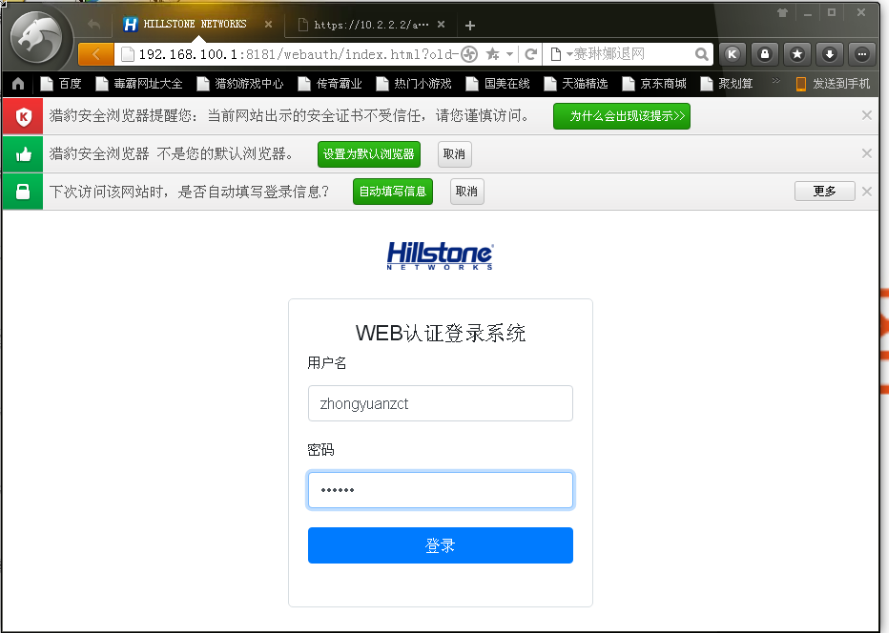
Task: Click the 用户名 label
Action: tap(327, 363)
